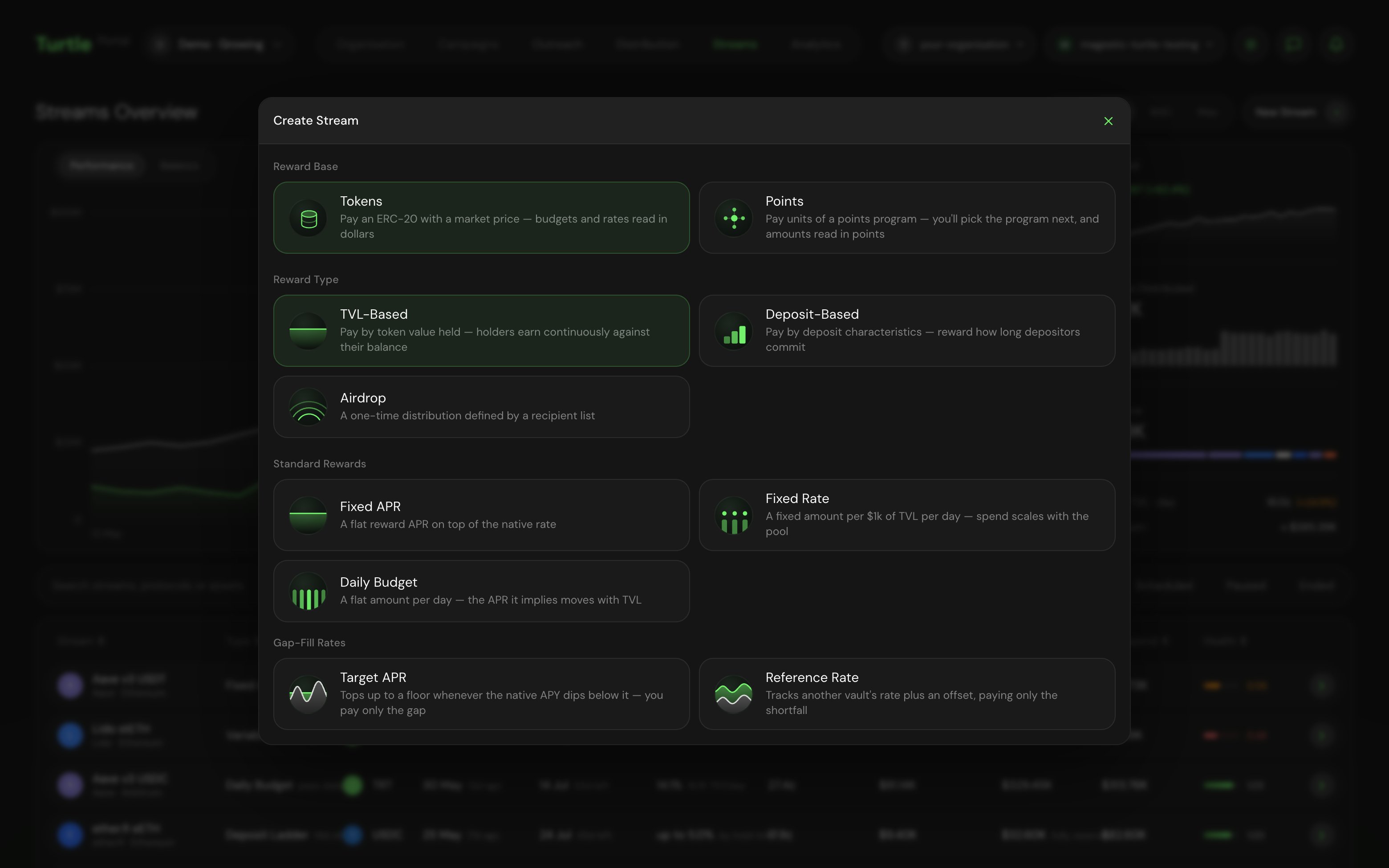The image size is (1389, 868).
Task: Click Daily Budget description about TVL
Action: point(490,600)
